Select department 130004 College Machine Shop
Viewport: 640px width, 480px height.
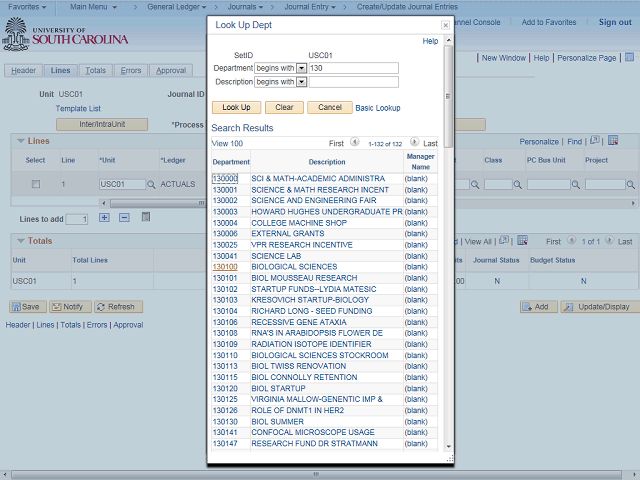pos(225,223)
